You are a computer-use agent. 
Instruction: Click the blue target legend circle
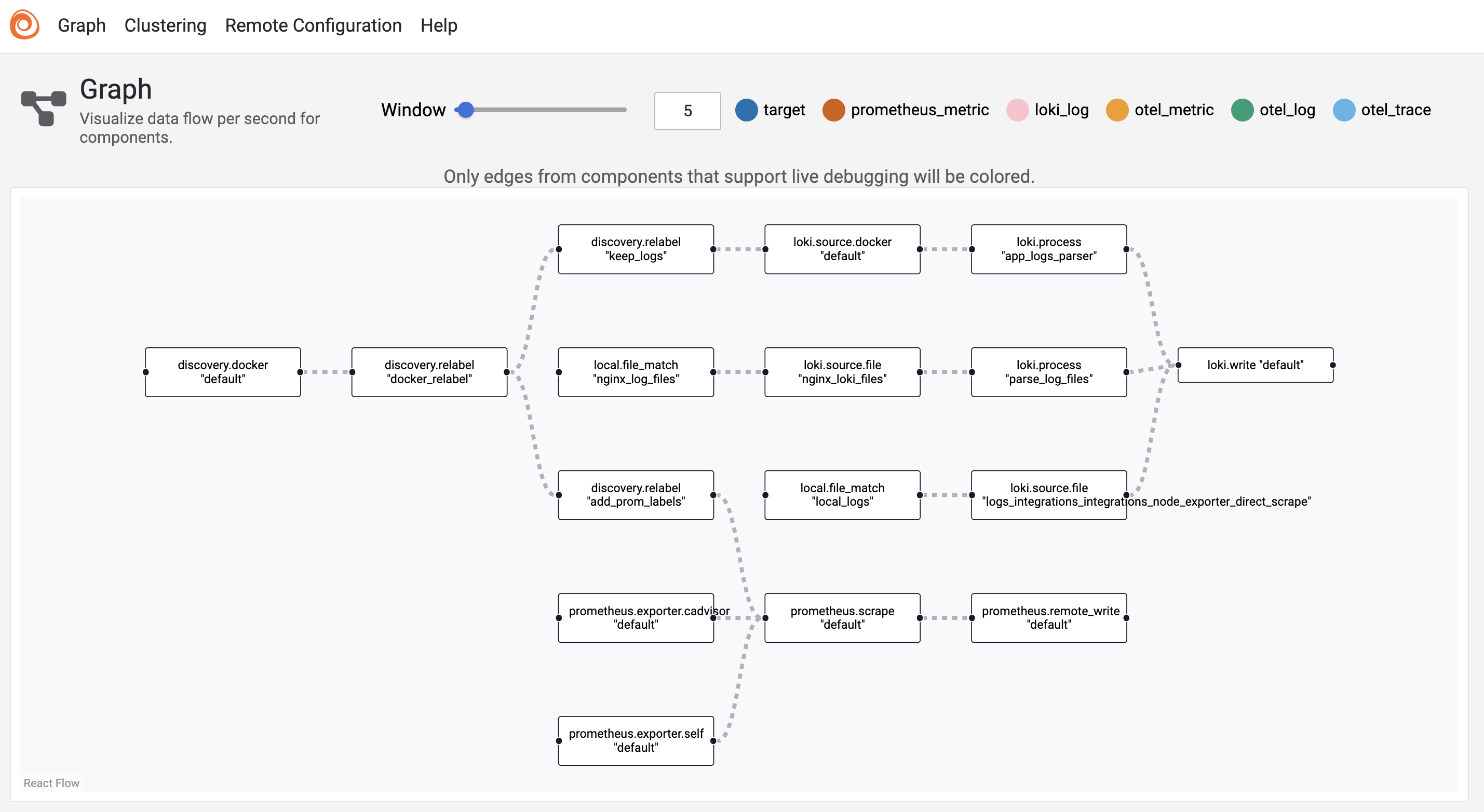746,110
